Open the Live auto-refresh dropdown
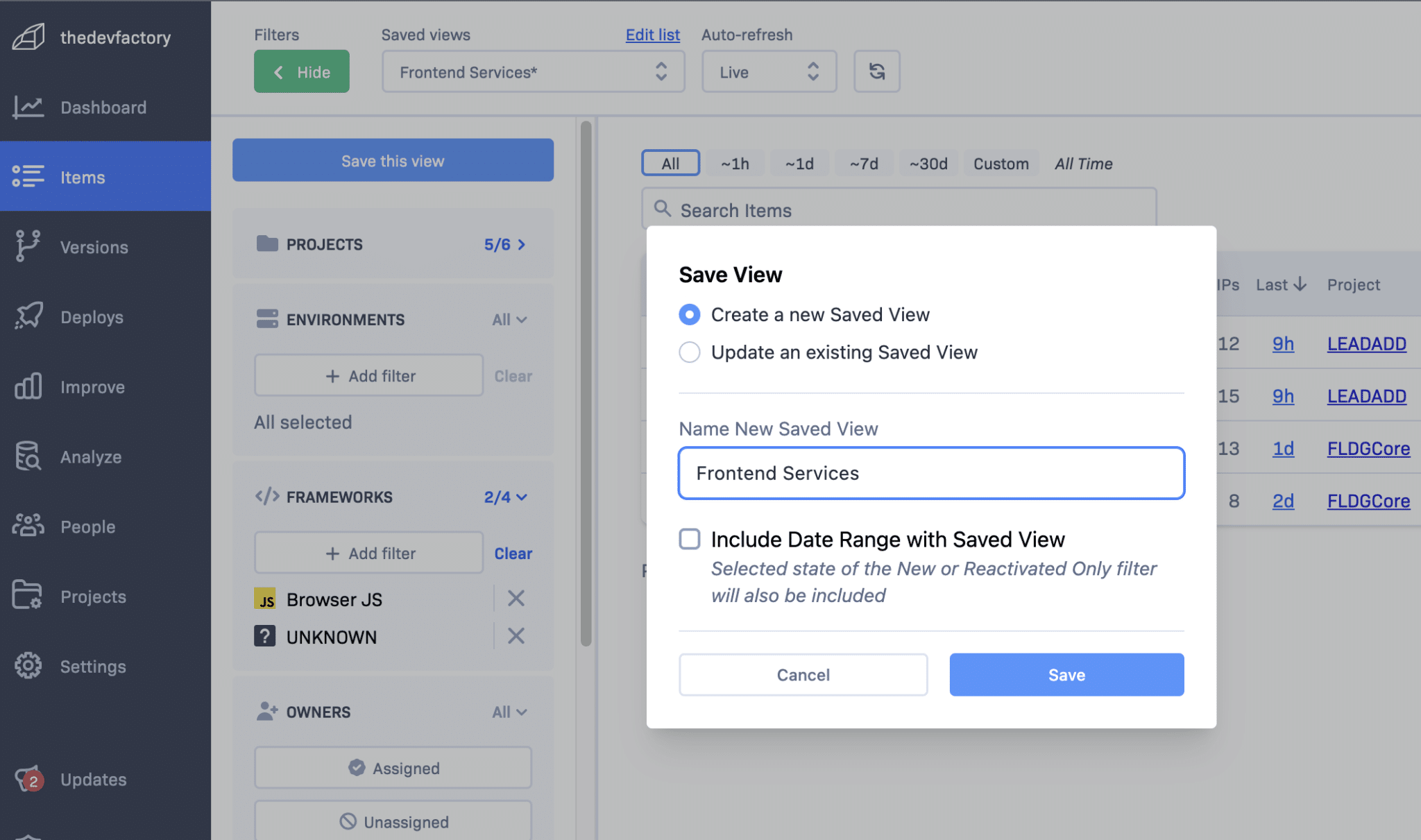 point(768,71)
